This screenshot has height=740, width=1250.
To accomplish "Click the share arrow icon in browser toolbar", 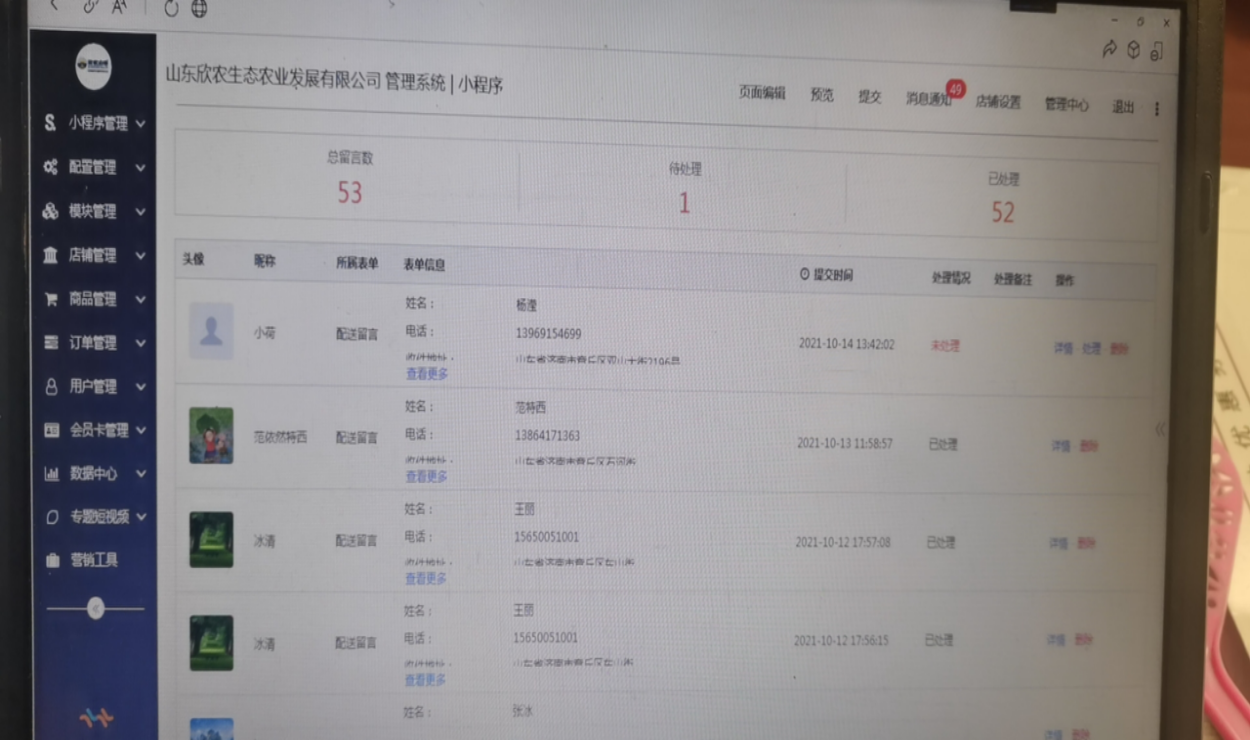I will [1109, 49].
